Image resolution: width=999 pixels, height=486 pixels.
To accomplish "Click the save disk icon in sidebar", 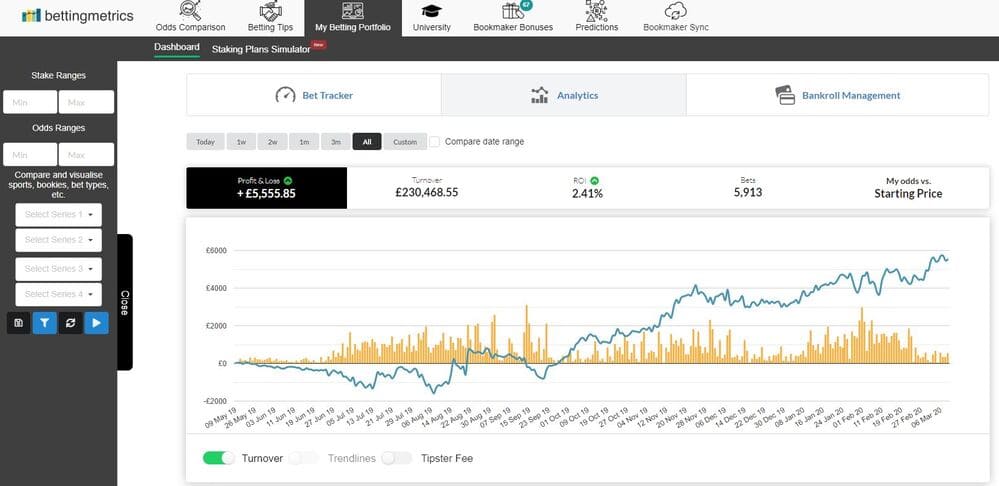I will coord(18,323).
